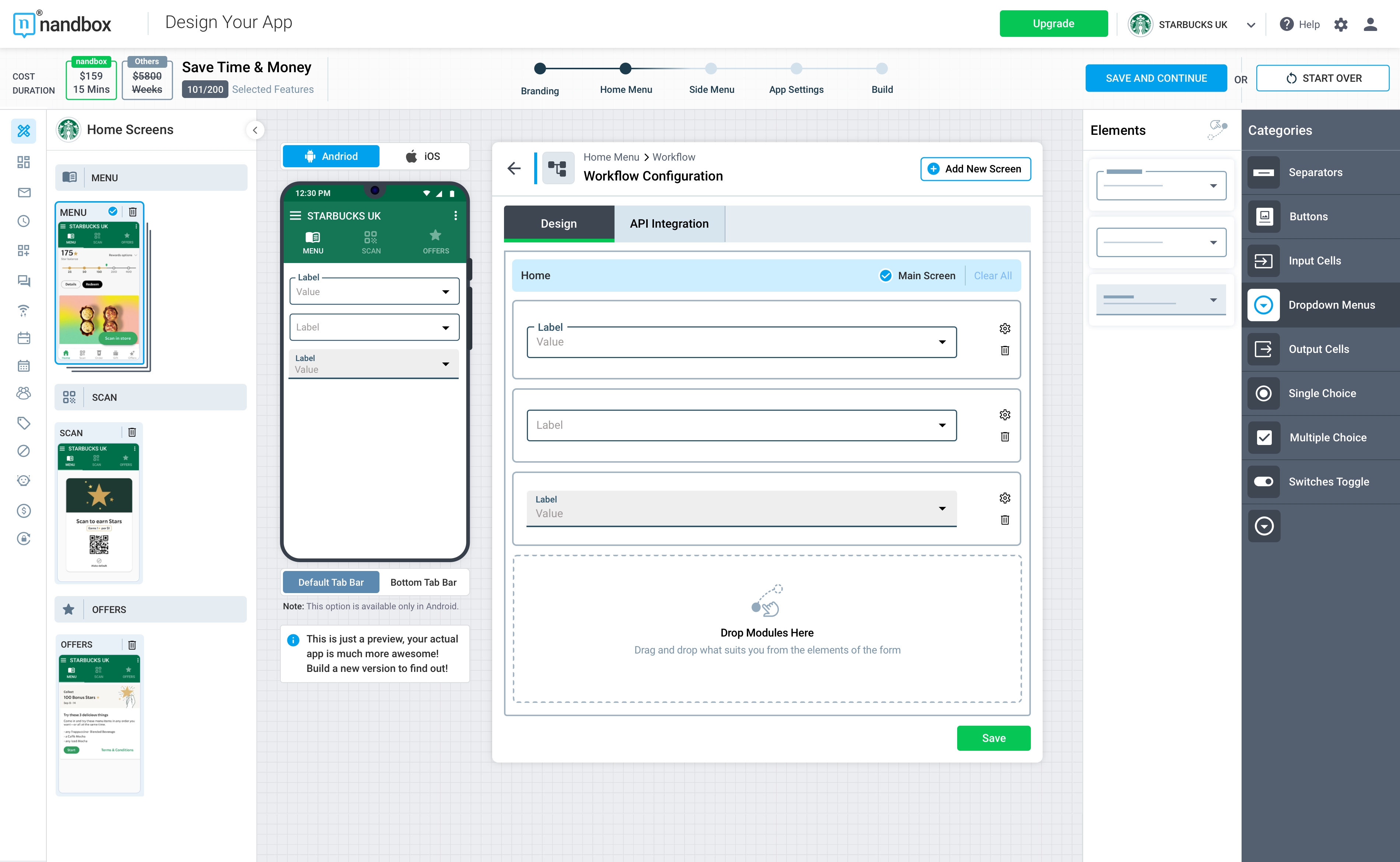Open filled dropdown in phone preview

pyautogui.click(x=374, y=364)
